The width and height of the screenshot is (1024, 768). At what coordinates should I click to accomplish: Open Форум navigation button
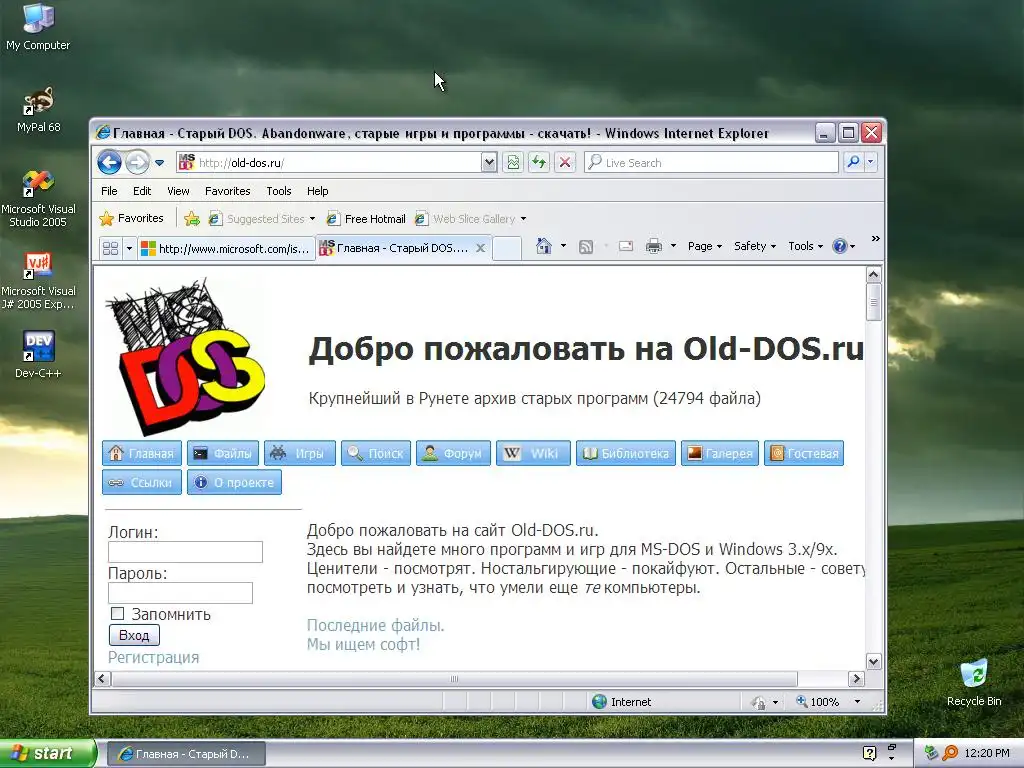pos(453,453)
